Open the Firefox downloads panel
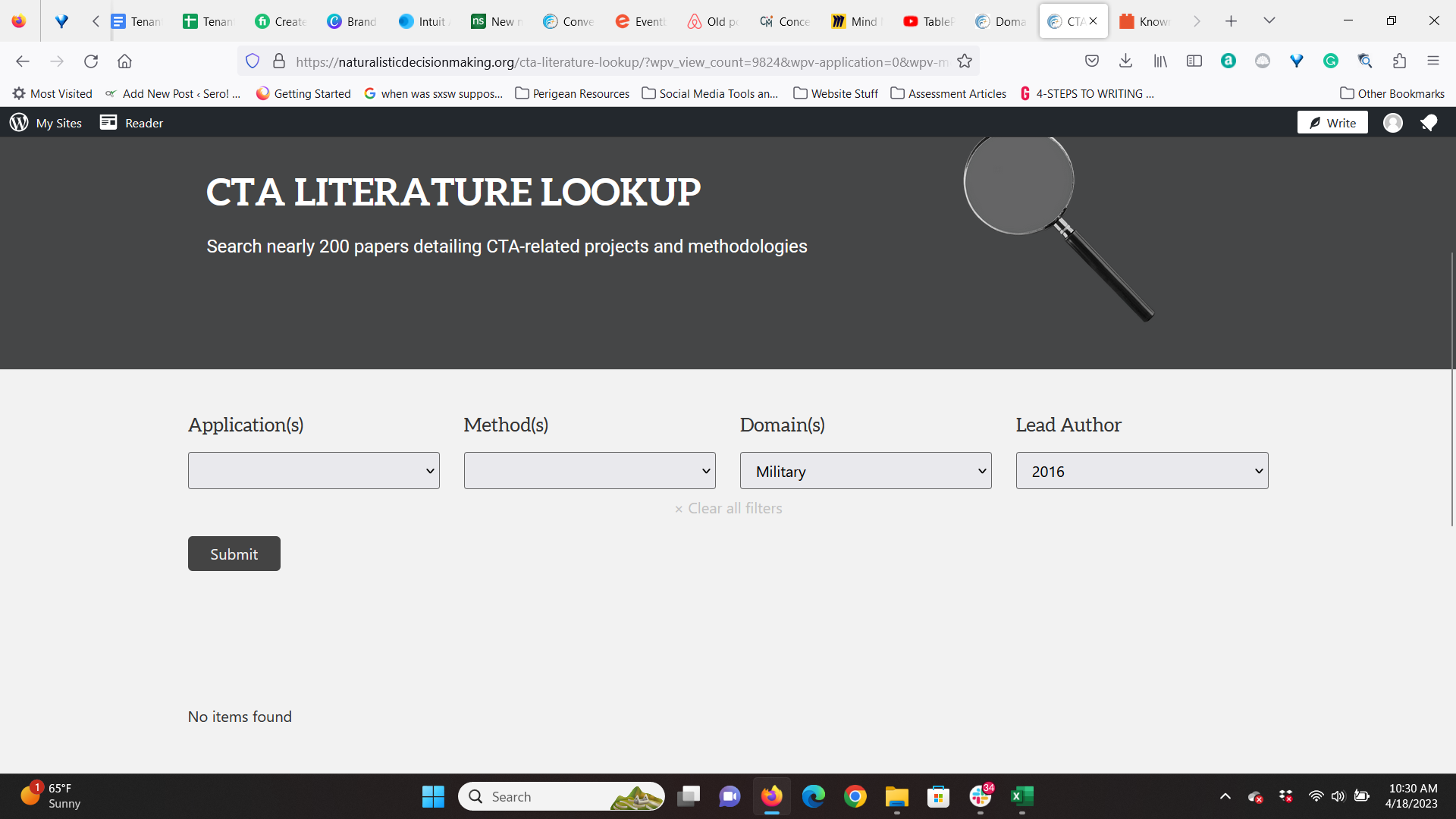This screenshot has height=819, width=1456. pyautogui.click(x=1125, y=61)
